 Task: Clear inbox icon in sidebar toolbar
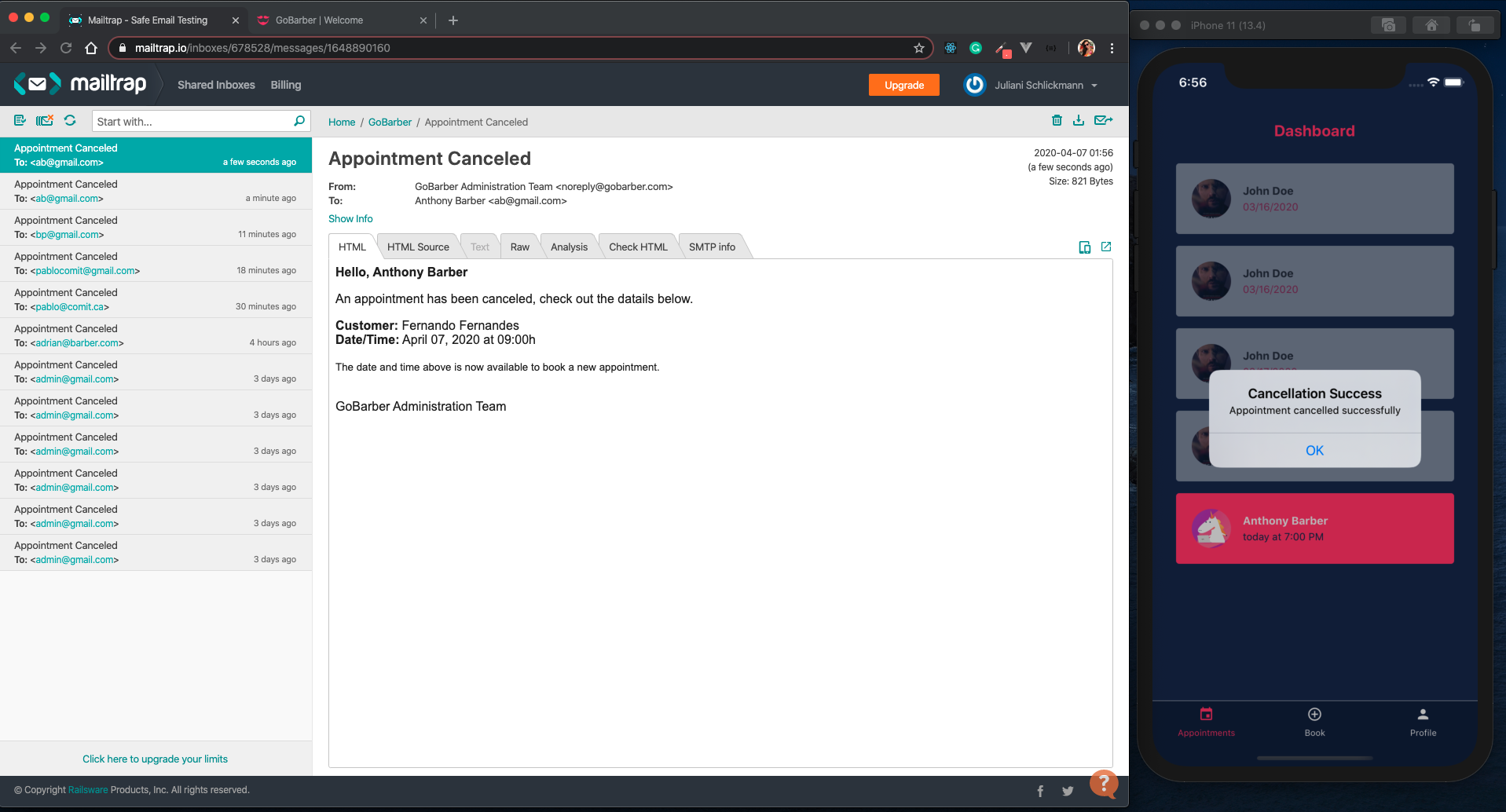(45, 120)
